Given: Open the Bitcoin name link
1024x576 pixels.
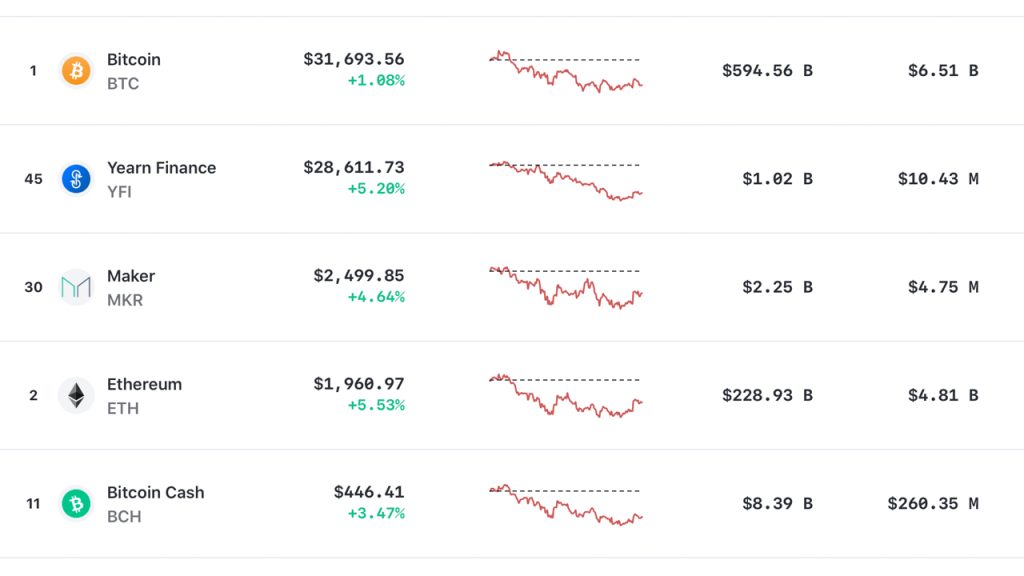Looking at the screenshot, I should [133, 59].
